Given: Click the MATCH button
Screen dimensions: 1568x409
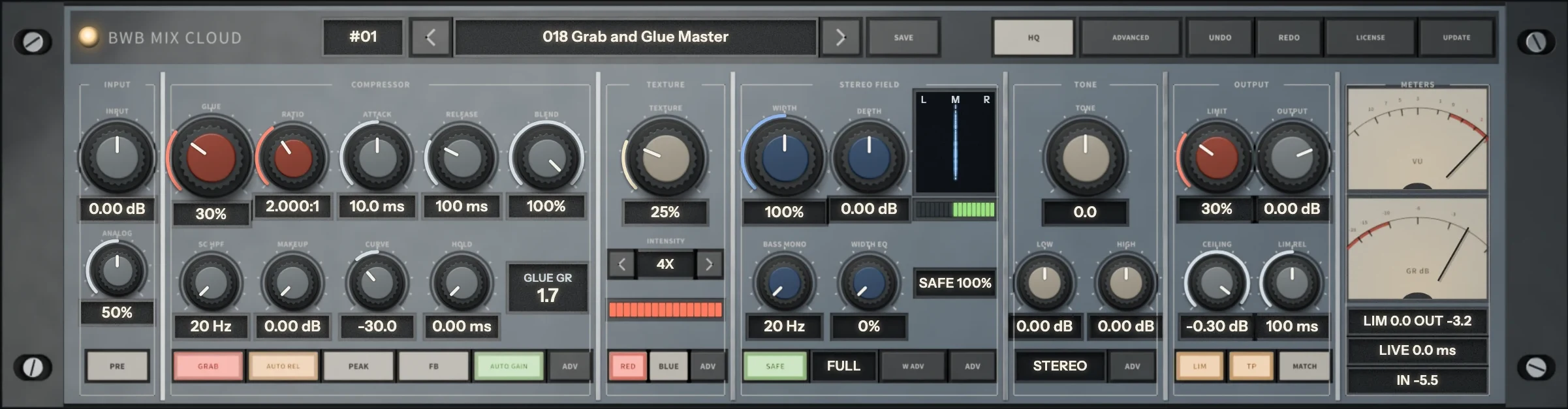Looking at the screenshot, I should [x=1304, y=366].
